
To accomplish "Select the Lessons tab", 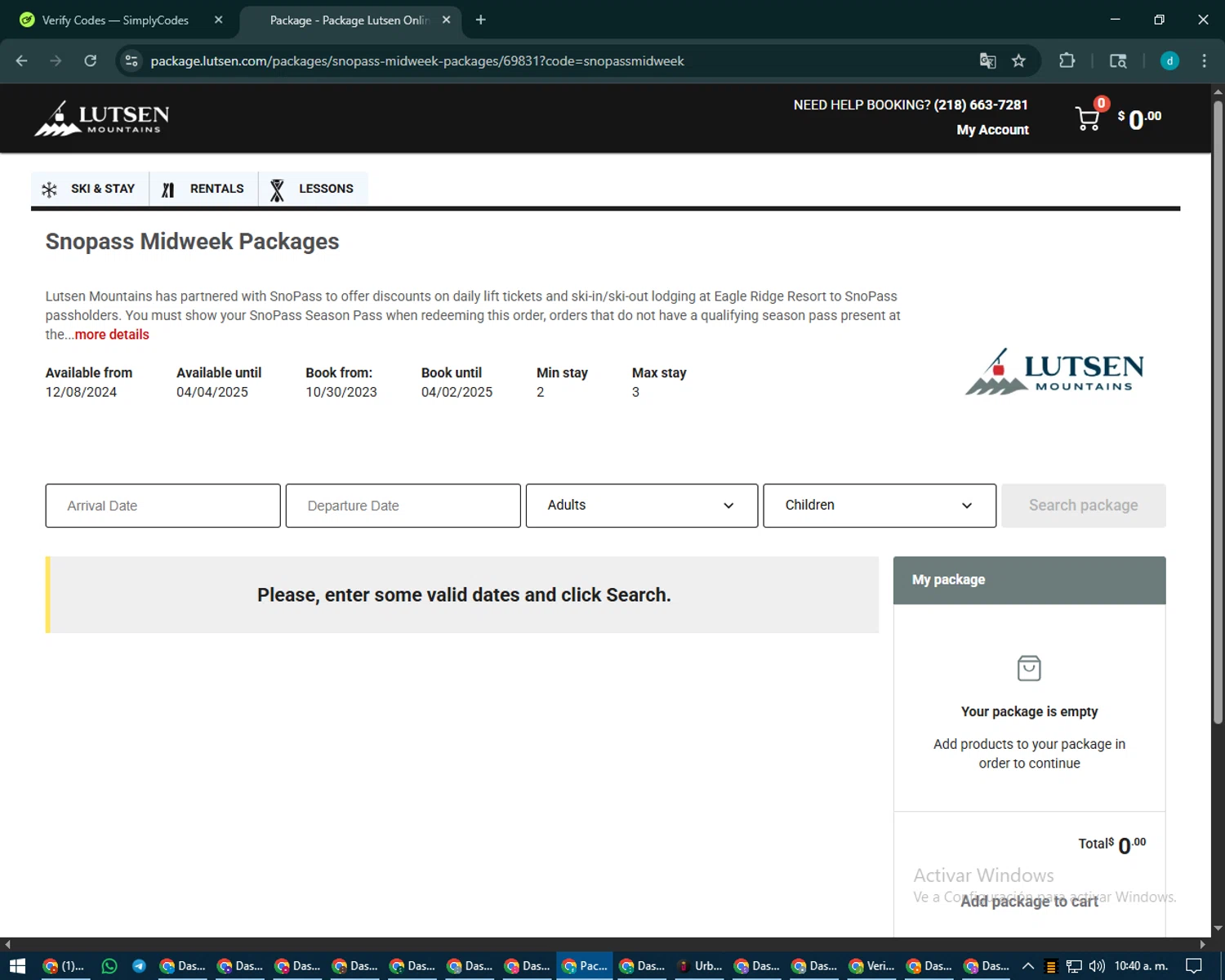I will [314, 189].
